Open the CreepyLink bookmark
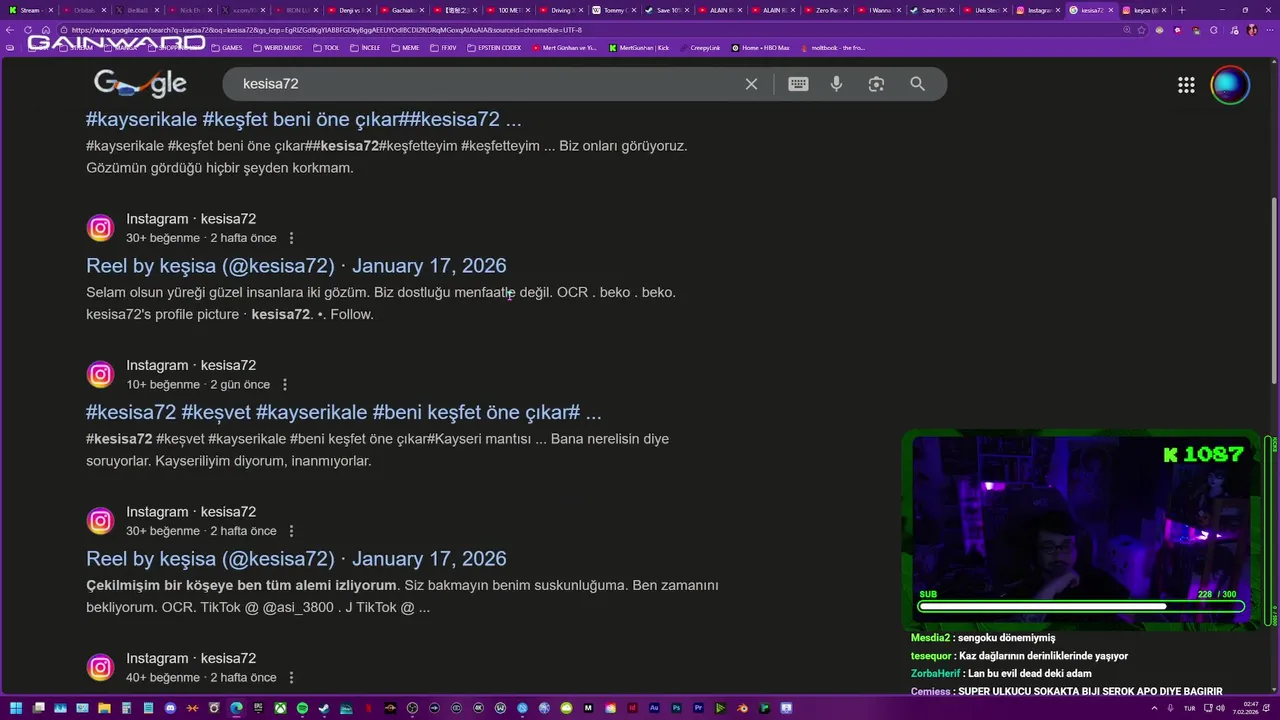This screenshot has width=1280, height=720. [701, 48]
